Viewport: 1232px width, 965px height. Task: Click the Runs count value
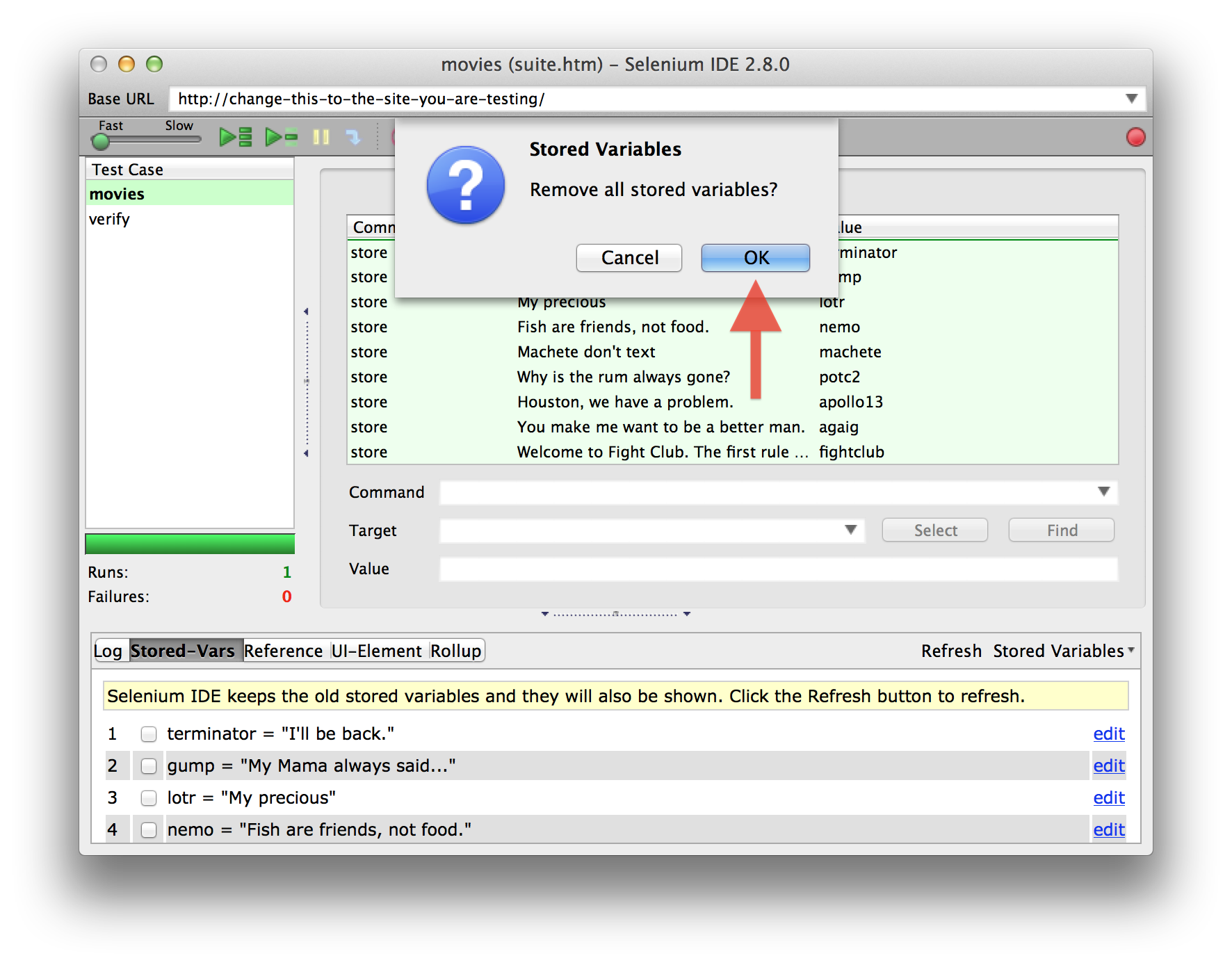click(x=286, y=572)
